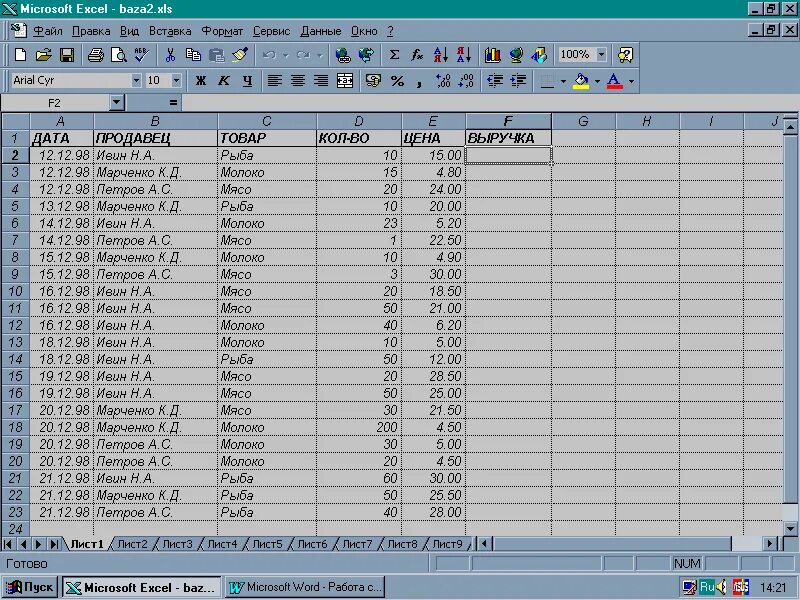800x600 pixels.
Task: Apply the yellow fill color bucket
Action: [581, 81]
